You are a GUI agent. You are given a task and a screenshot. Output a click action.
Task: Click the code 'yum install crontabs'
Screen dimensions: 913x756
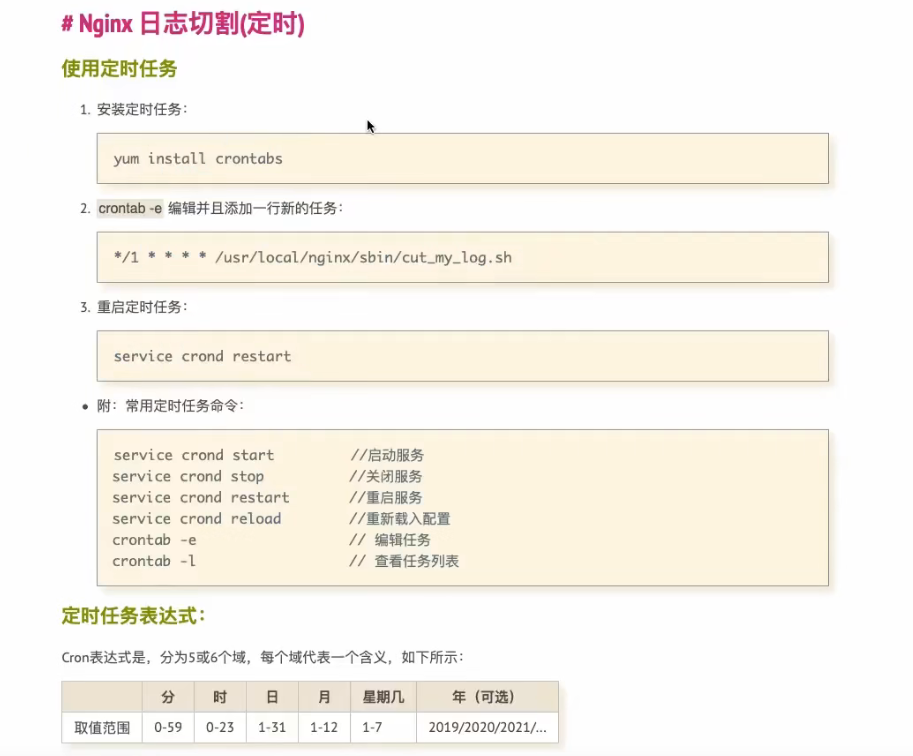(x=198, y=158)
